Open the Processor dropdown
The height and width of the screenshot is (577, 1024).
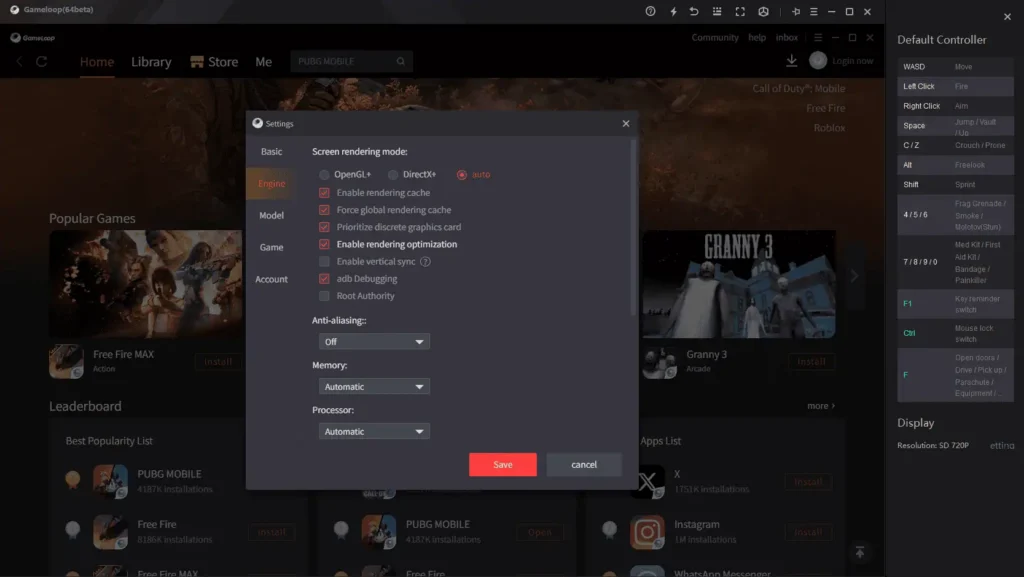coord(374,431)
